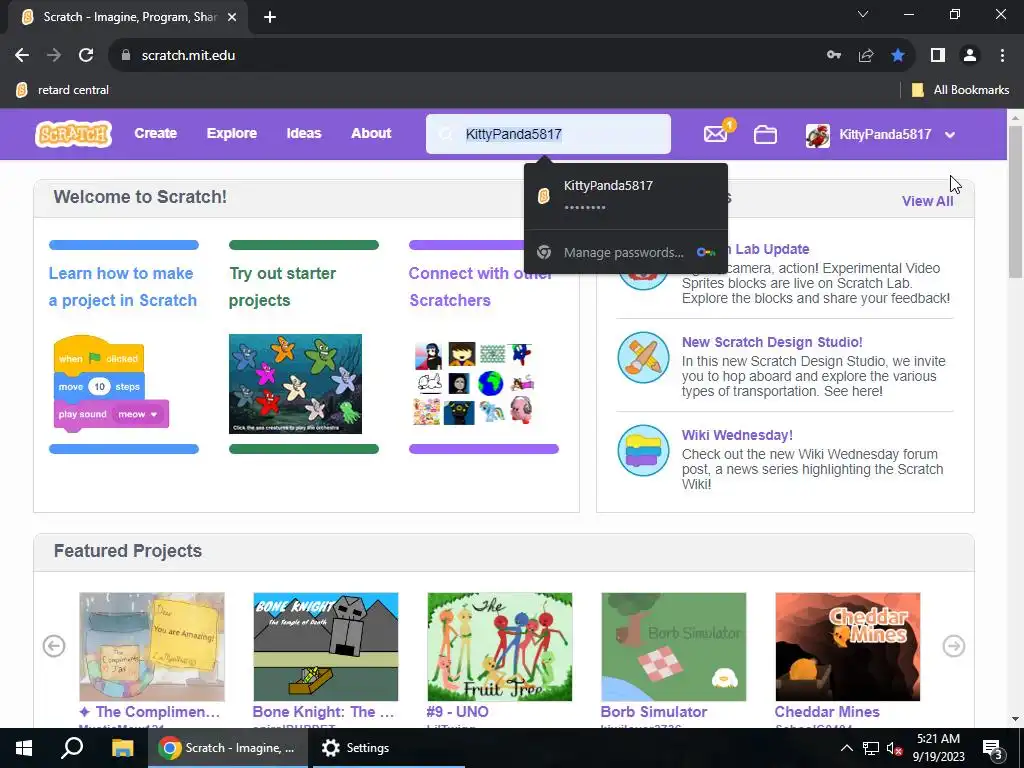Click Bone Knight project title link
Image resolution: width=1024 pixels, height=768 pixels.
pos(323,712)
